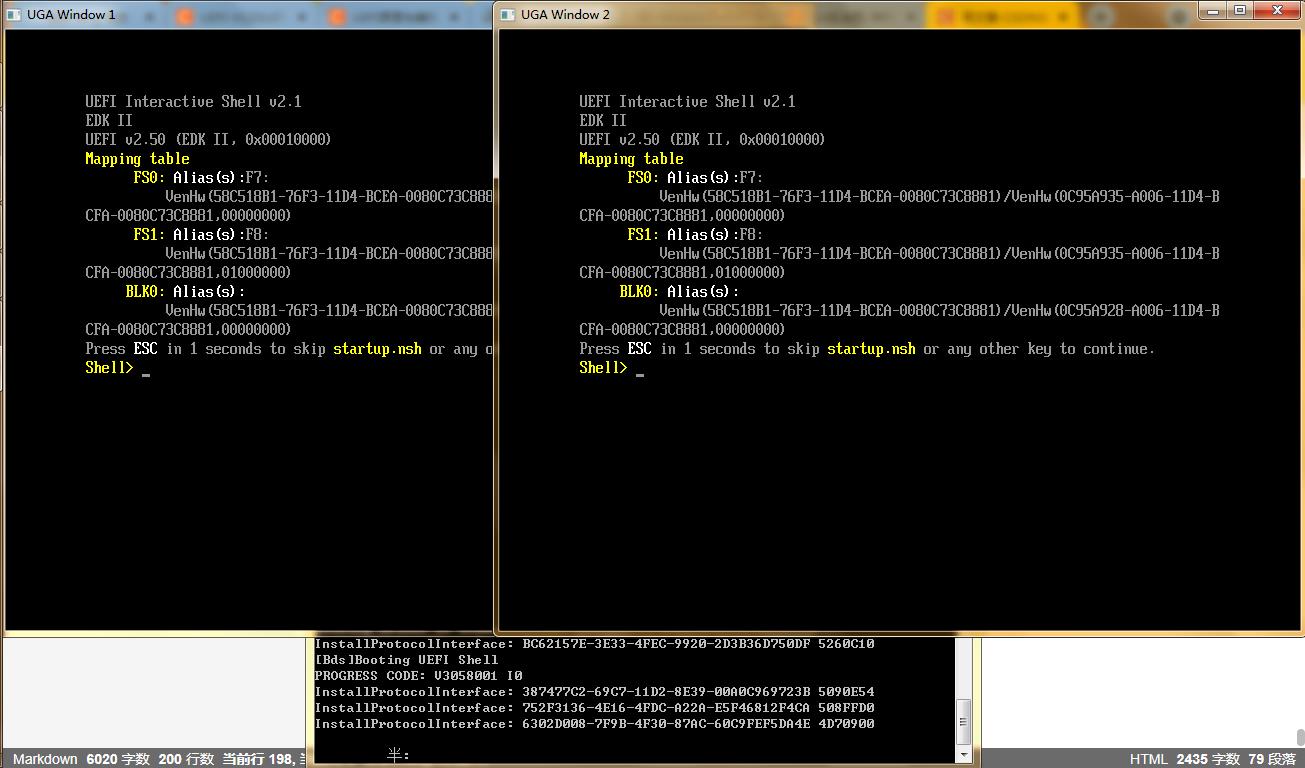Screen dimensions: 1305x768
Task: Click 'PROGRESS CODE: V3058001 I0' console line
Action: point(418,676)
